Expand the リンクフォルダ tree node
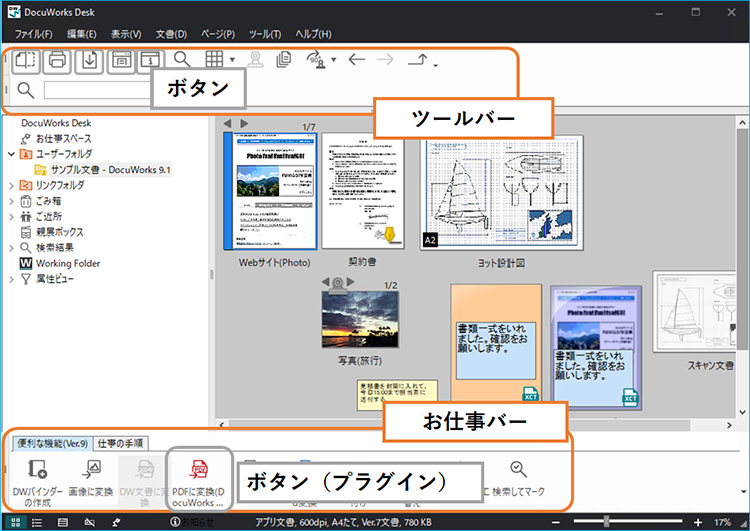Image resolution: width=750 pixels, height=531 pixels. click(x=11, y=185)
